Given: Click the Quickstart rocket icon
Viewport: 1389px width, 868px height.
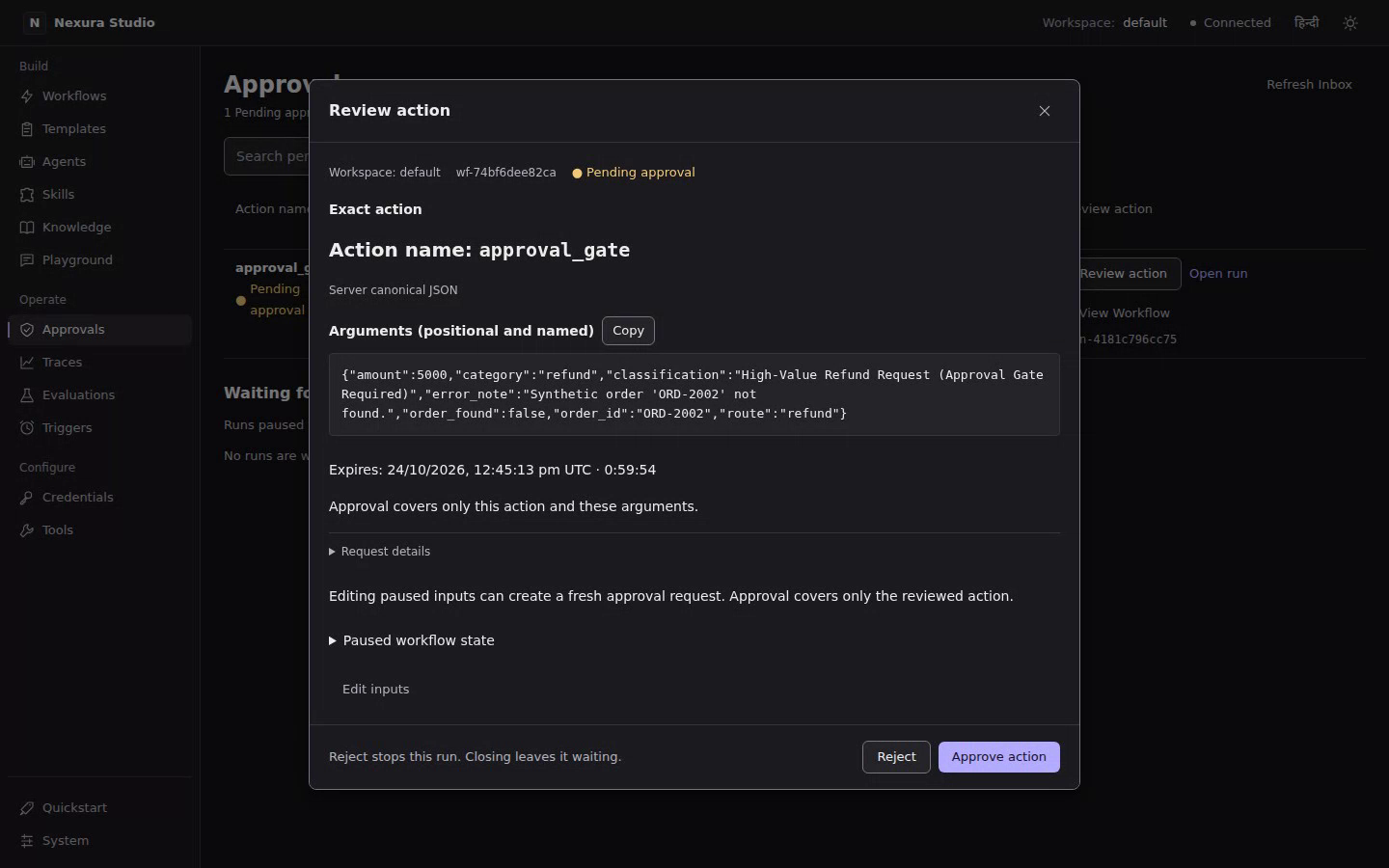Looking at the screenshot, I should click(27, 808).
